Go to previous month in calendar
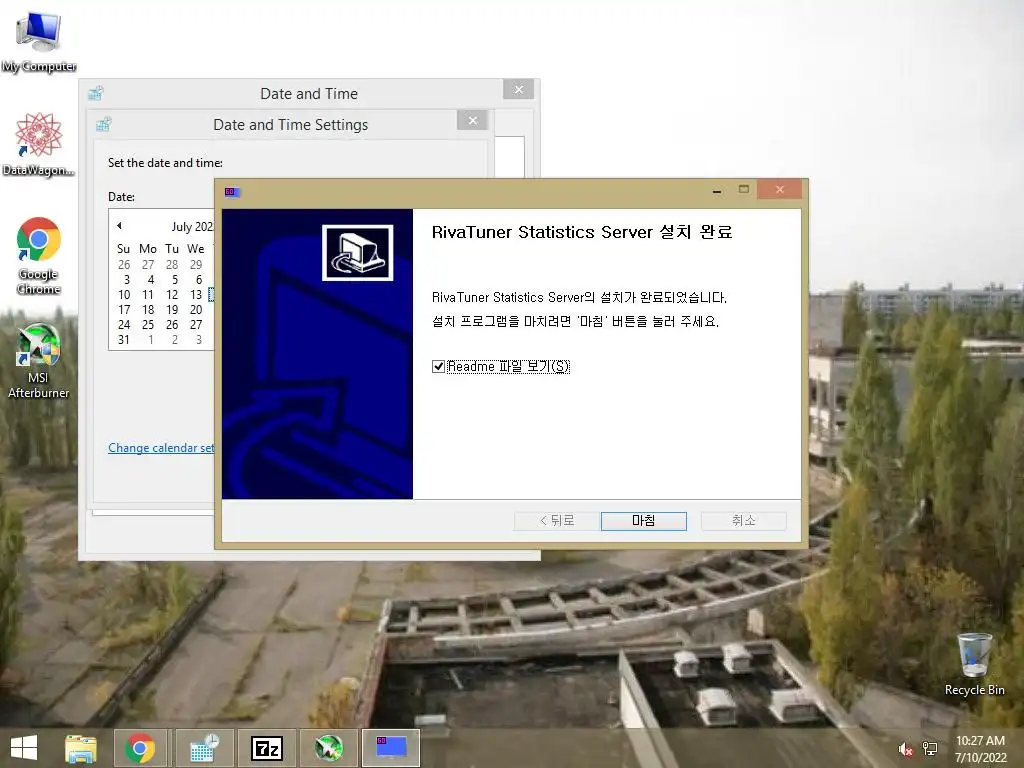This screenshot has height=768, width=1024. (x=120, y=225)
